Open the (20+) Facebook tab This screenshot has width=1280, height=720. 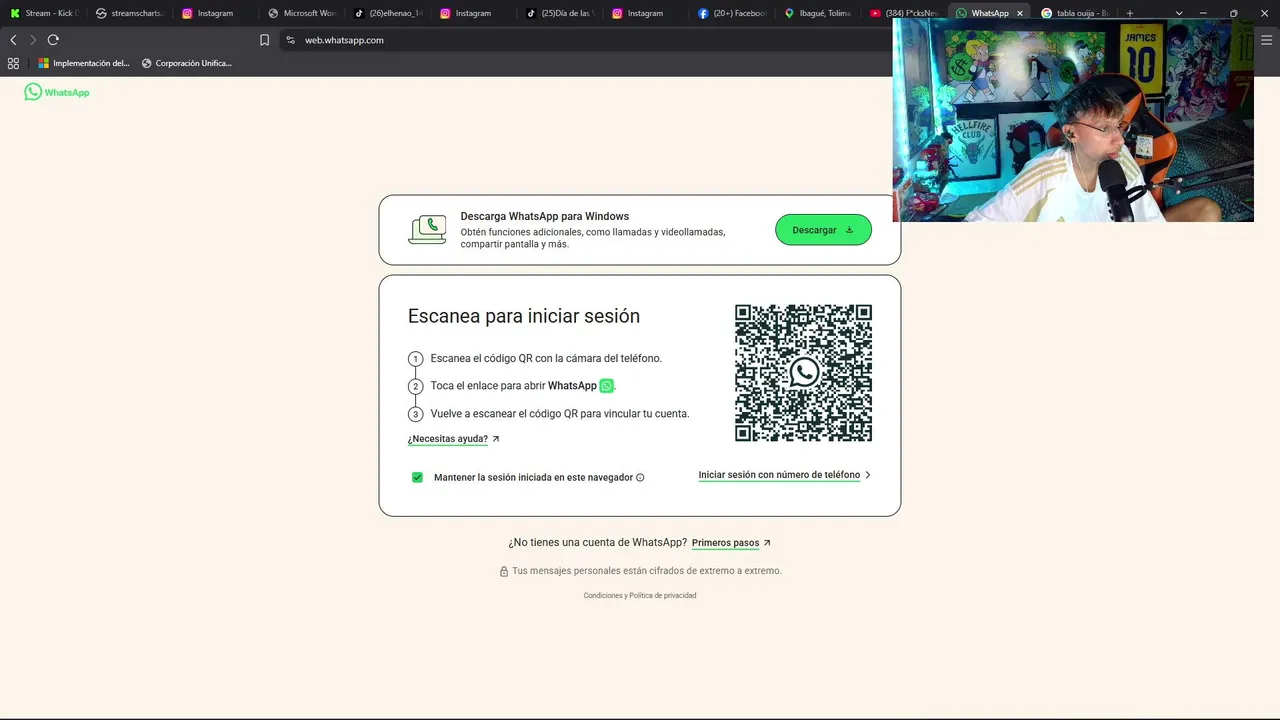coord(732,13)
